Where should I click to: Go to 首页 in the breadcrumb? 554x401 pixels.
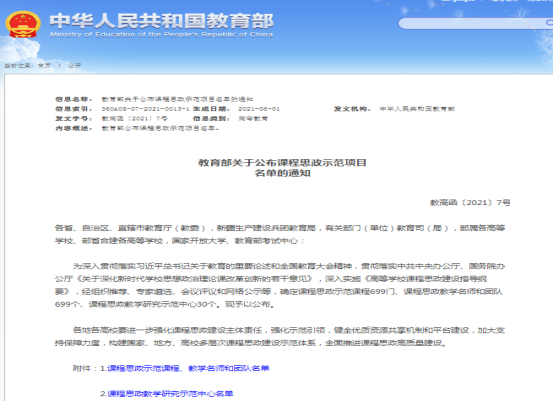(45, 66)
